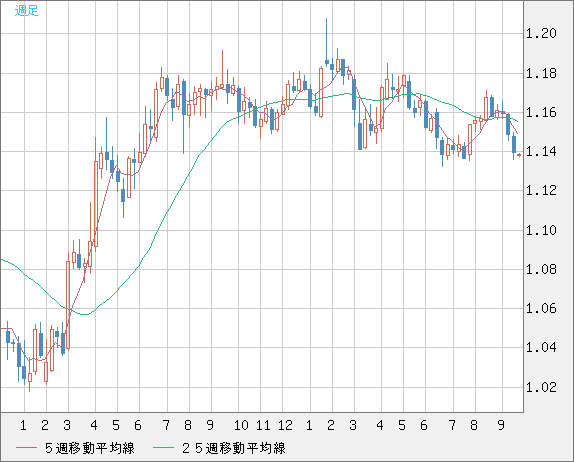Click the 1.08 price axis label

(x=541, y=269)
